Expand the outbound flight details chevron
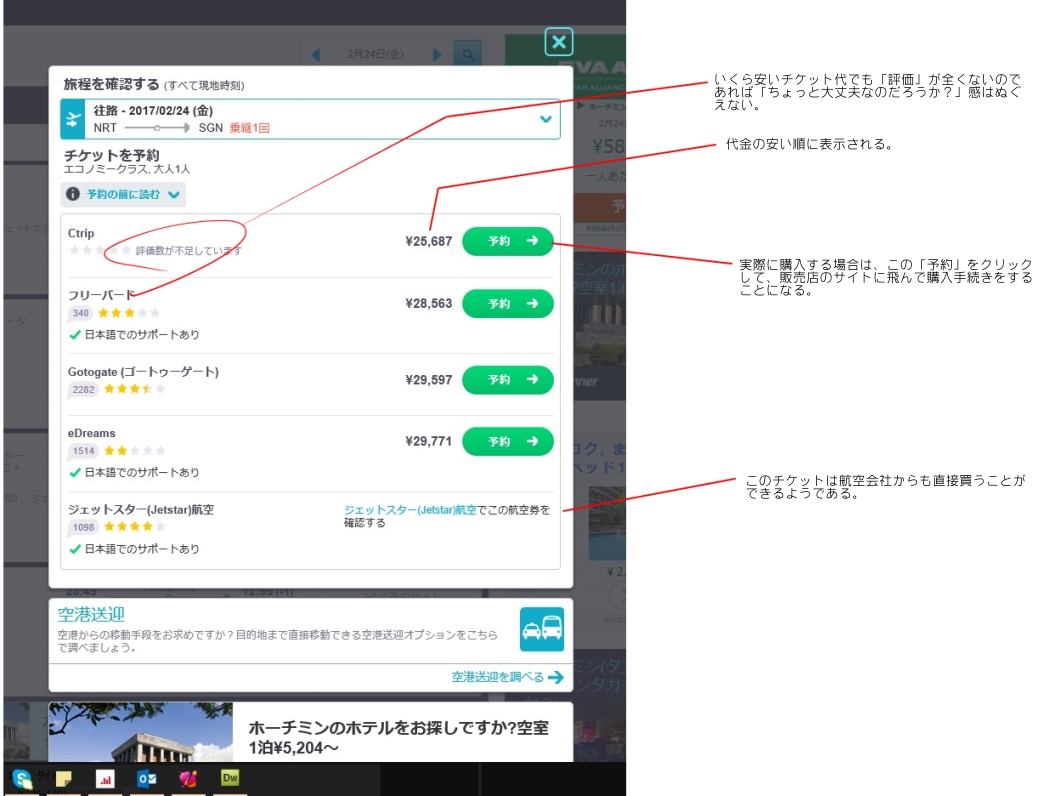 pyautogui.click(x=545, y=119)
